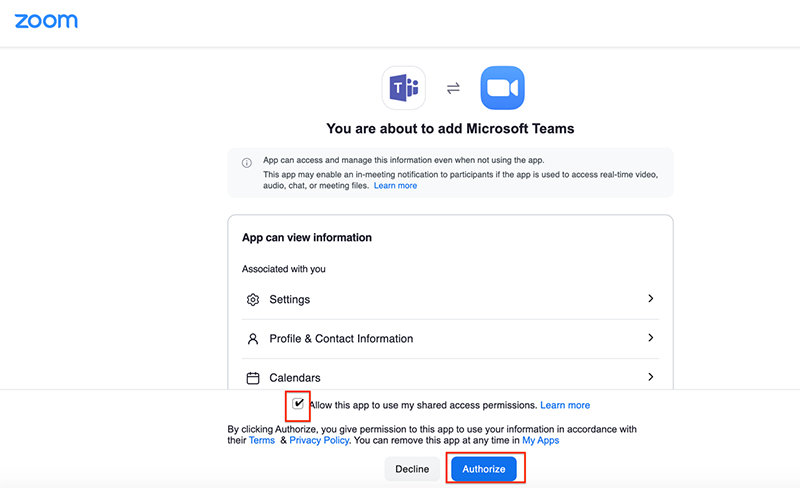This screenshot has width=800, height=488.
Task: Click the Settings row label
Action: tap(289, 300)
